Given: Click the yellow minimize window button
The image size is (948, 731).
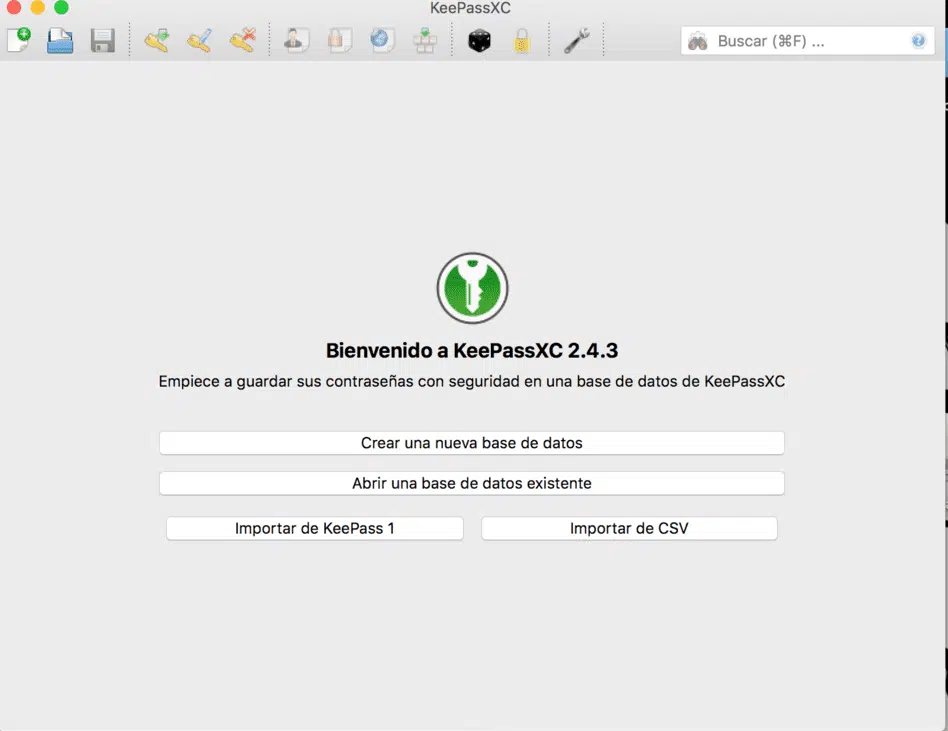Looking at the screenshot, I should coord(37,7).
